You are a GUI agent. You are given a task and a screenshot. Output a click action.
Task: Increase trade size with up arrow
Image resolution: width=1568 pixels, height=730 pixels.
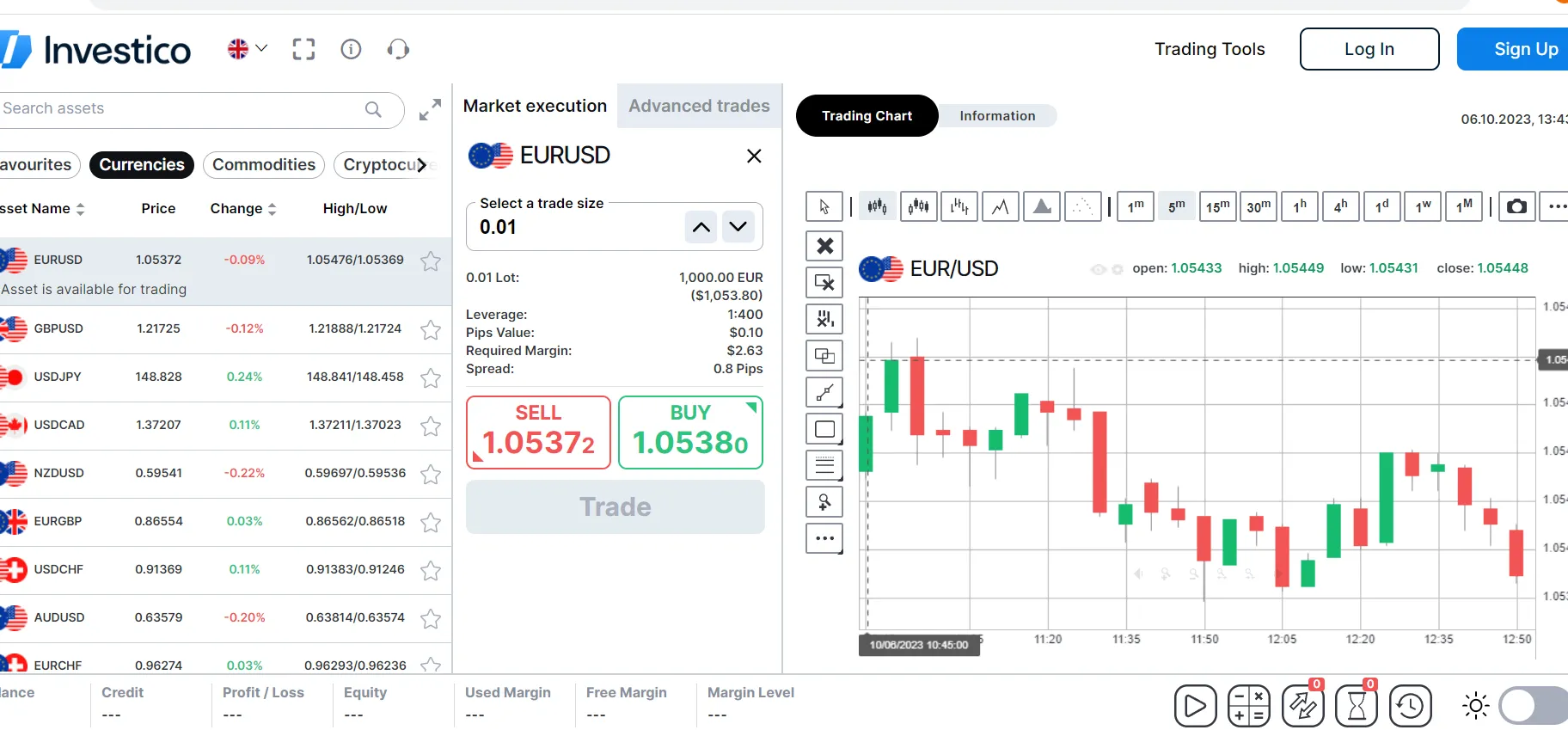(701, 227)
